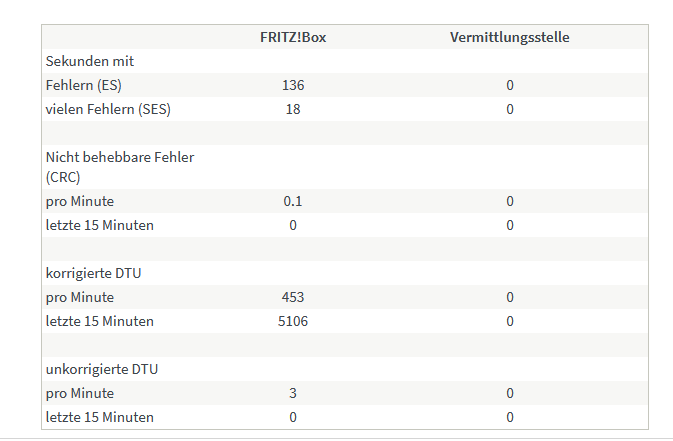Select korrigierte DTU value 5106
This screenshot has width=673, height=441.
tap(293, 322)
